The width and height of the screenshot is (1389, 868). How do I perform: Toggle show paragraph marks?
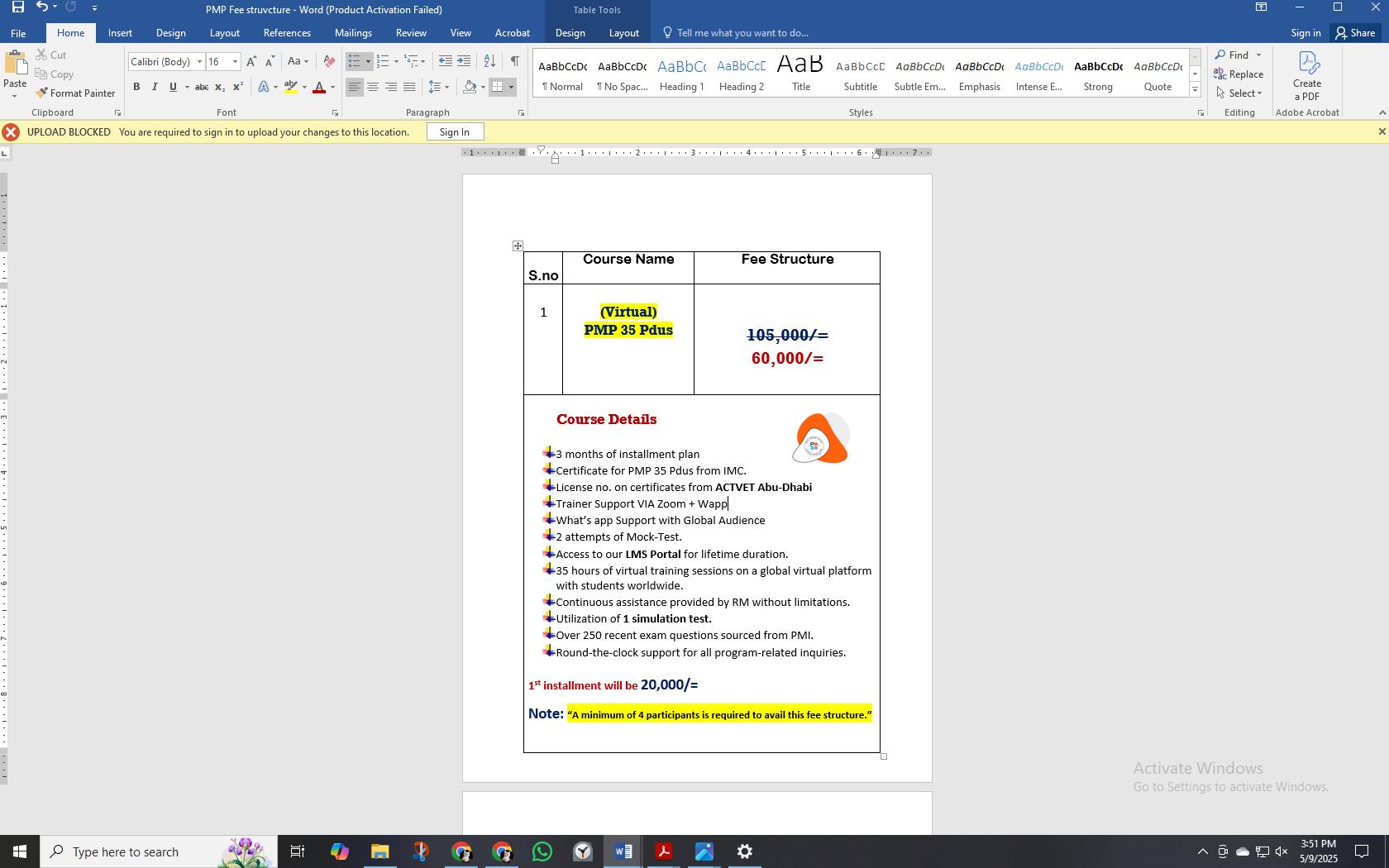515,61
